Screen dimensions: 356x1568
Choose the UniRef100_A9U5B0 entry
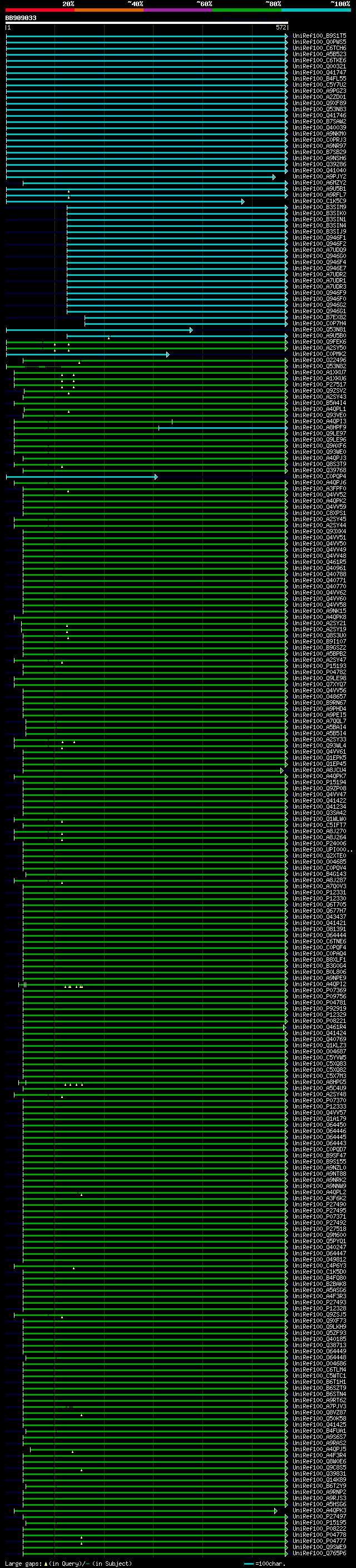[319, 336]
